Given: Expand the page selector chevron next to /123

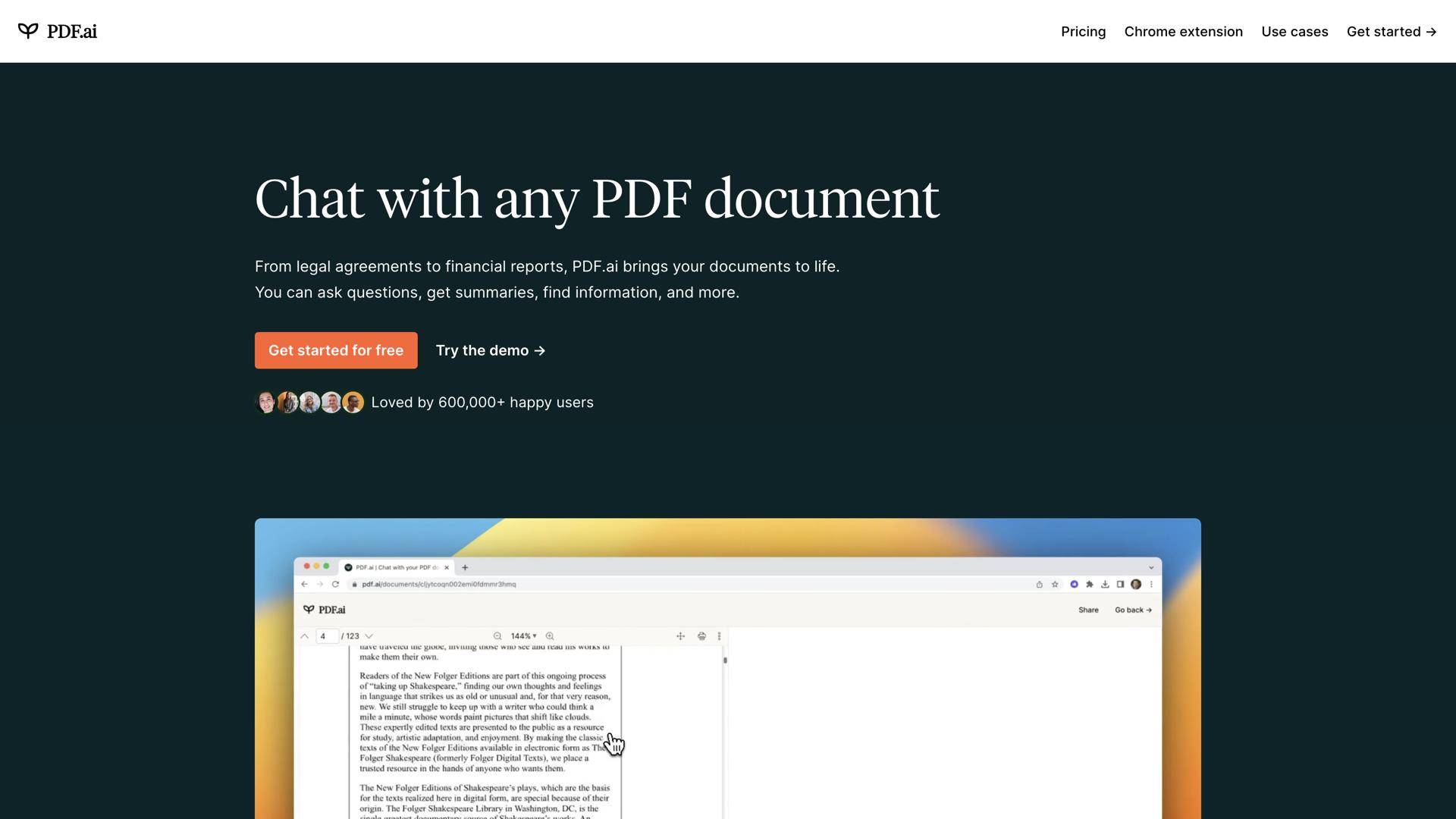Looking at the screenshot, I should coord(369,635).
